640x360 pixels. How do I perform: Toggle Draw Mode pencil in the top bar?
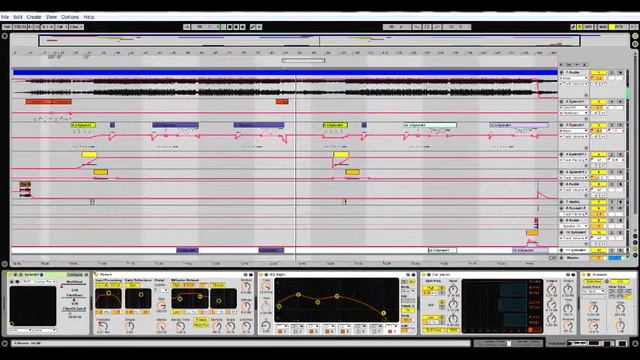click(573, 27)
